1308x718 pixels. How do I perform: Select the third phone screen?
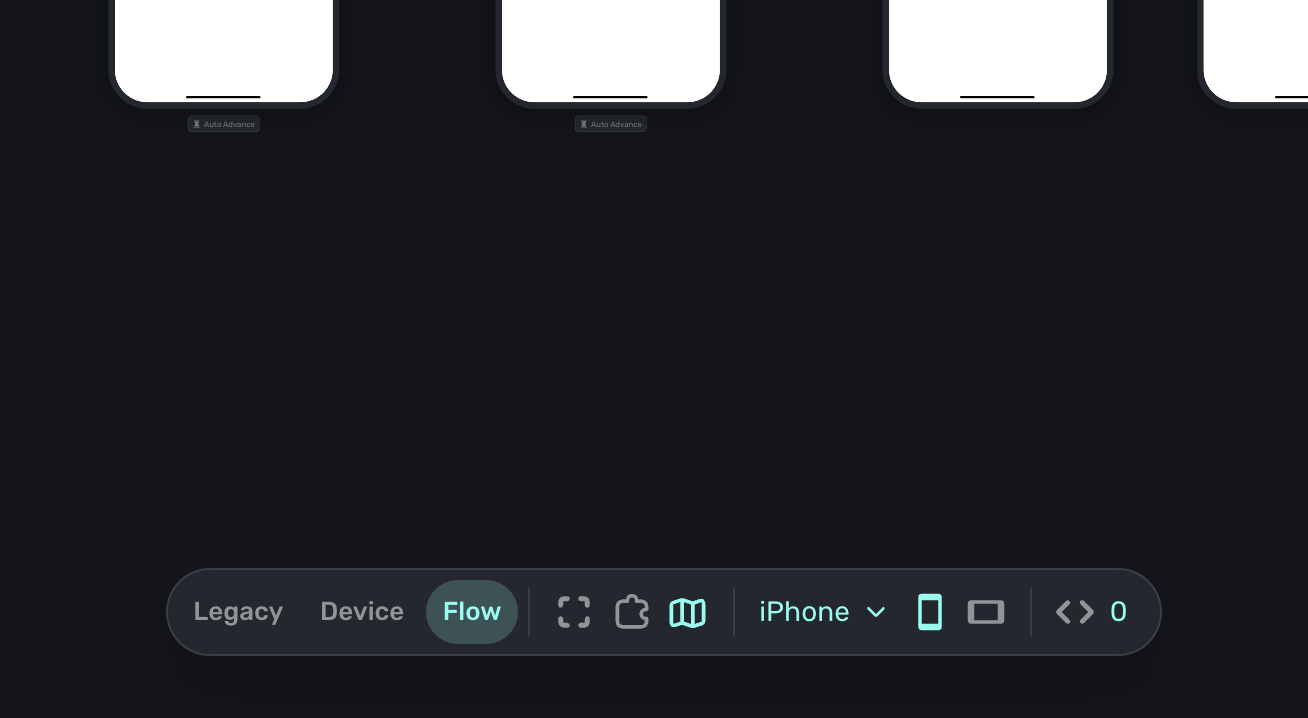[998, 45]
